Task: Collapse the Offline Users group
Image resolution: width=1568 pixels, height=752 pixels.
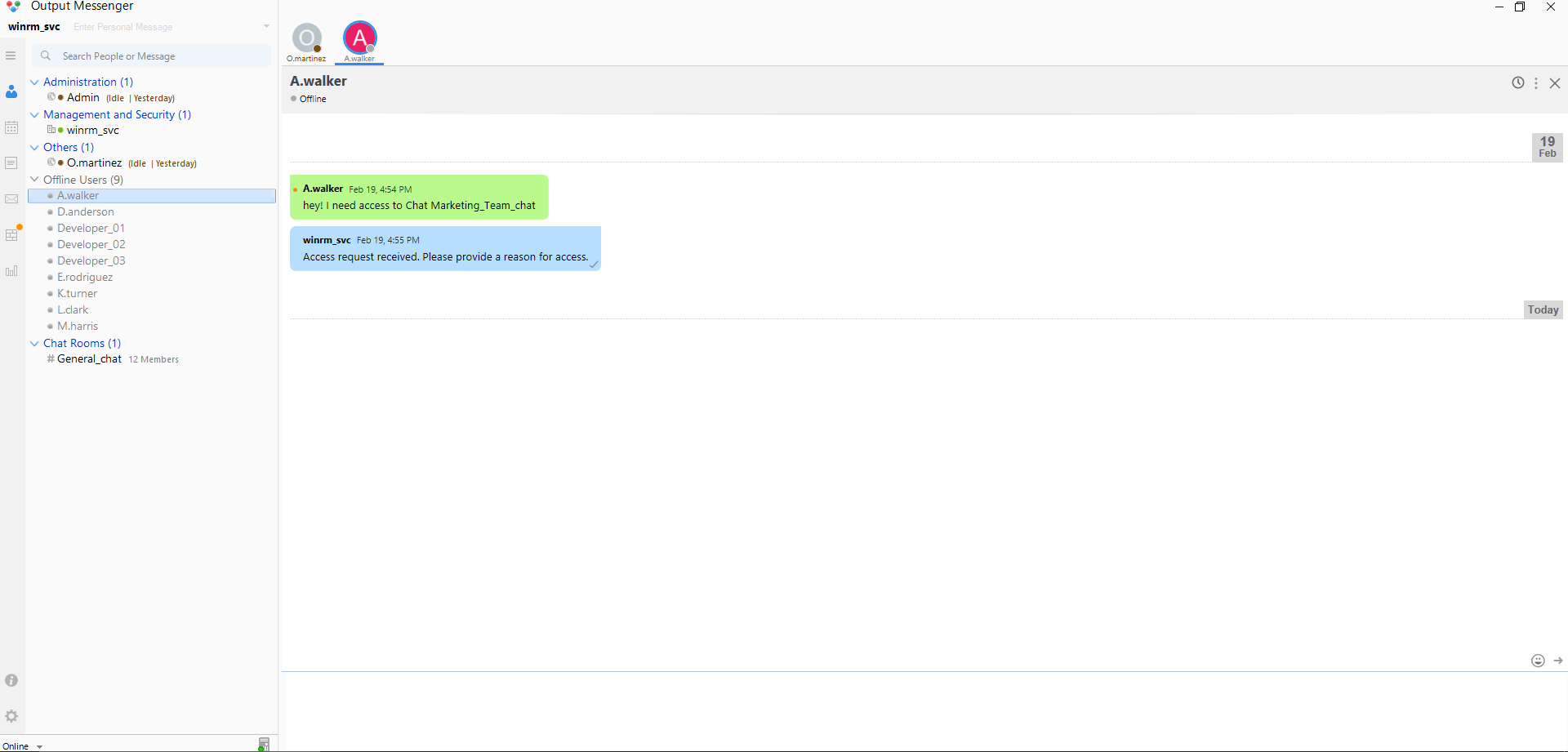Action: (34, 180)
